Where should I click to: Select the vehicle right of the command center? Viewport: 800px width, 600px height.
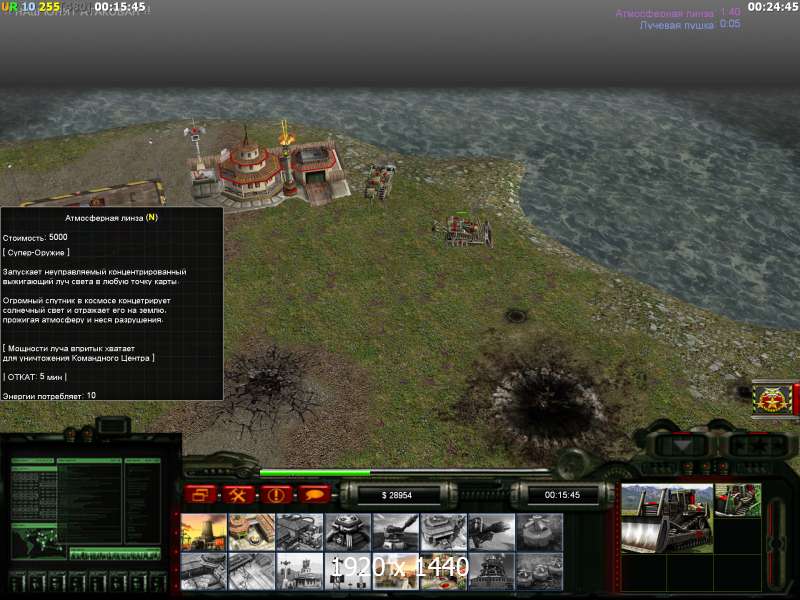pos(380,181)
